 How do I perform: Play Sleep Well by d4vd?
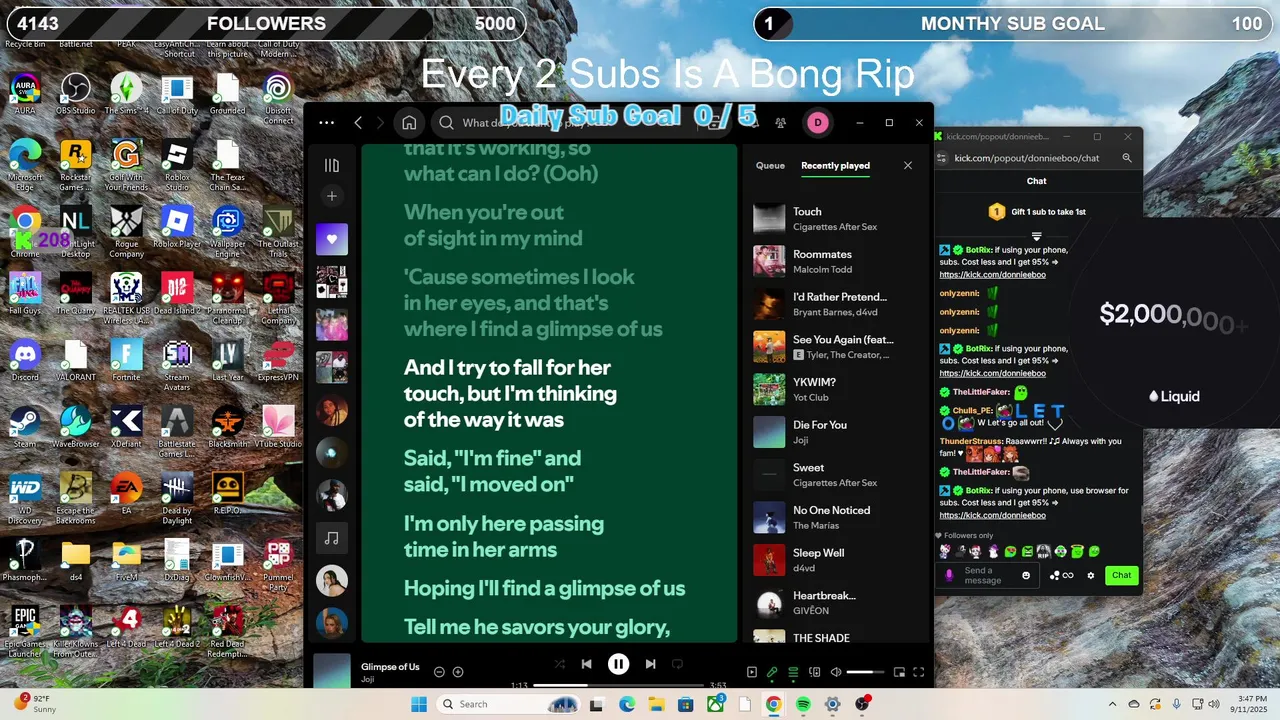pos(838,560)
